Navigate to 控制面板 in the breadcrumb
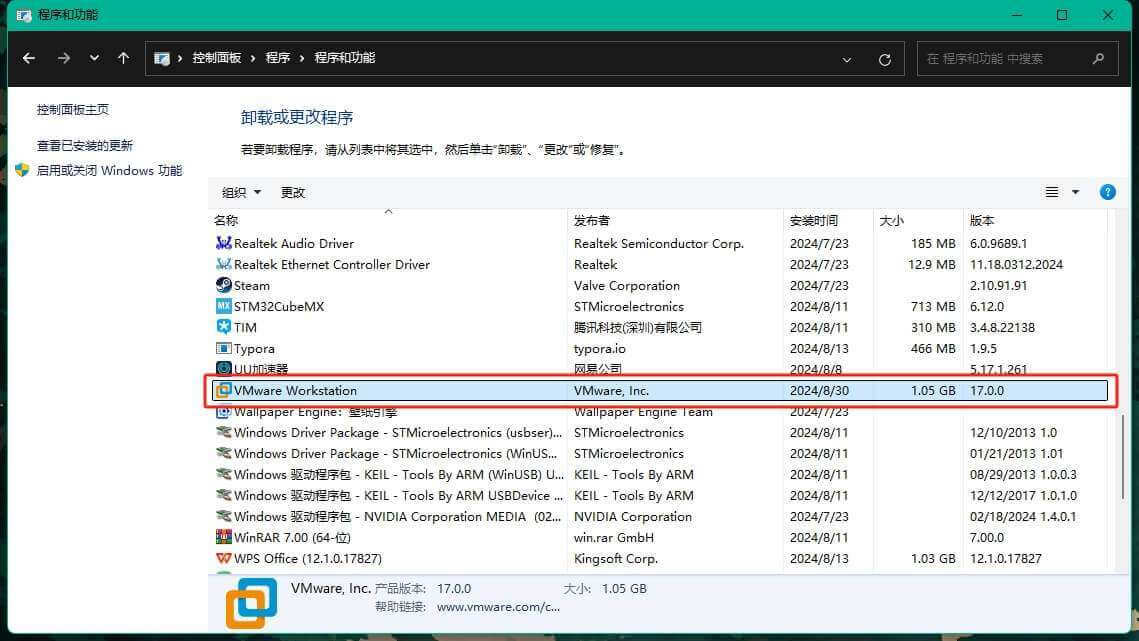The image size is (1139, 641). [x=217, y=58]
